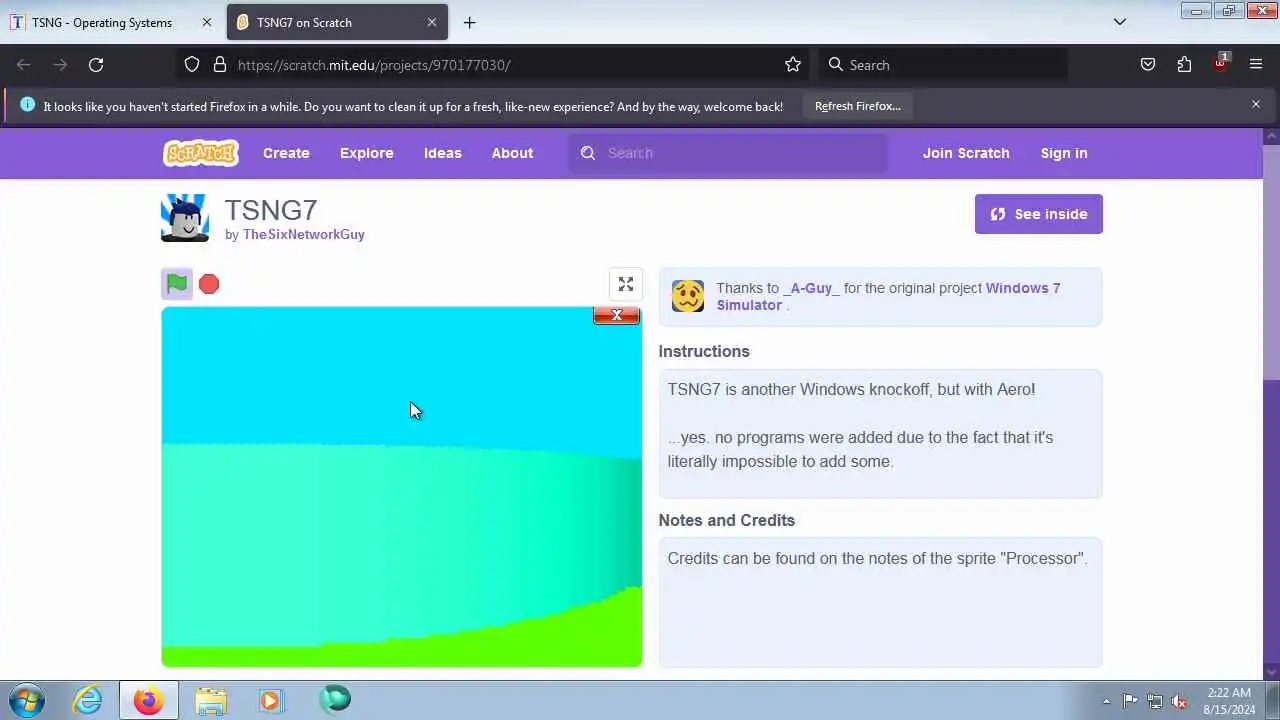Viewport: 1280px width, 720px height.
Task: Click the Scratch search magnifier icon
Action: point(588,153)
